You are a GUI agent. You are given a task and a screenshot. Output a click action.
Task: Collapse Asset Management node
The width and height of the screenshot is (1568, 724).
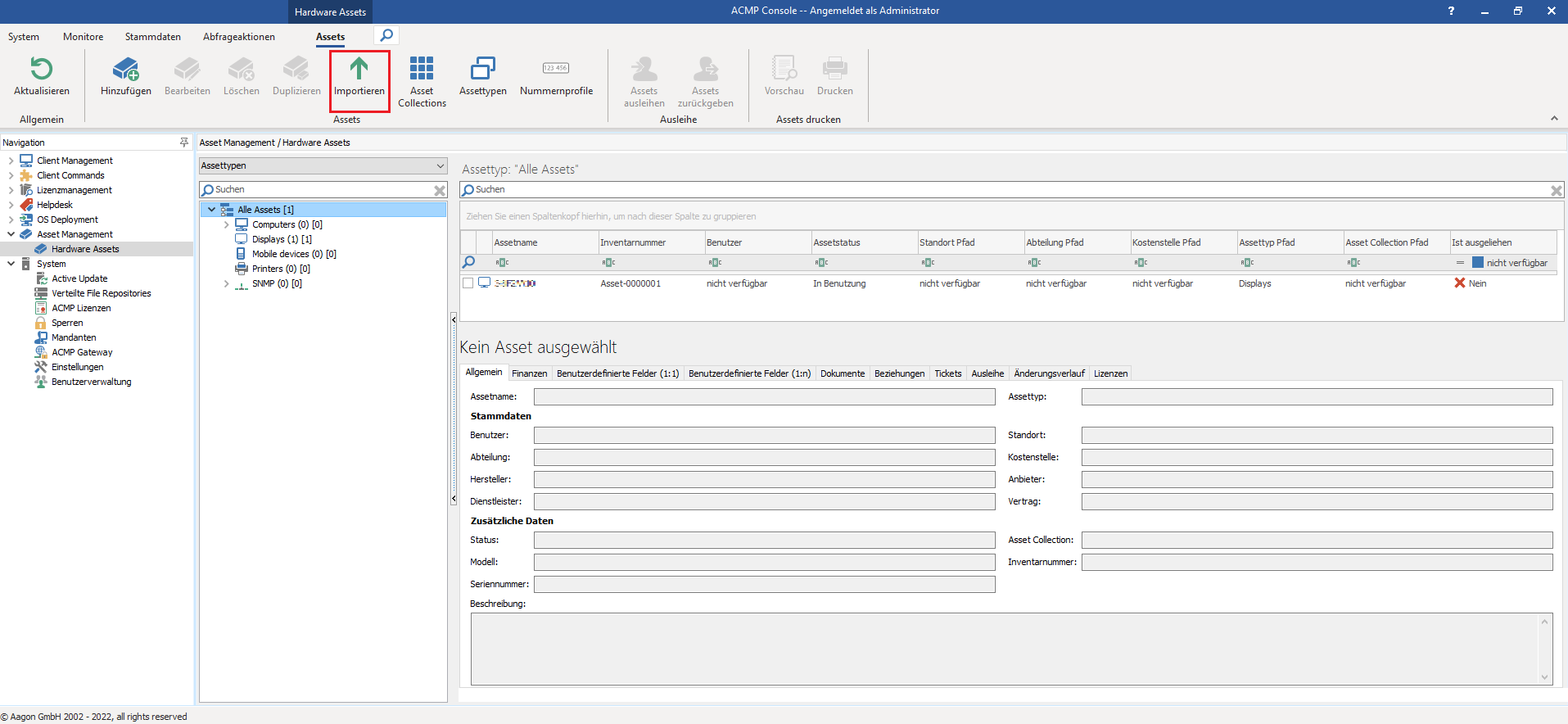pyautogui.click(x=11, y=234)
